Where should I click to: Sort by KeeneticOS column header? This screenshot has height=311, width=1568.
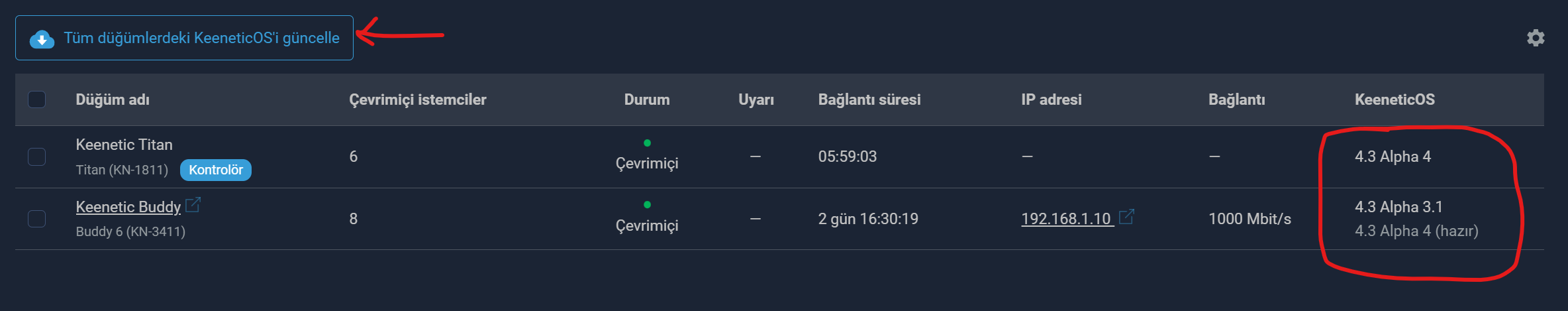click(x=1395, y=99)
